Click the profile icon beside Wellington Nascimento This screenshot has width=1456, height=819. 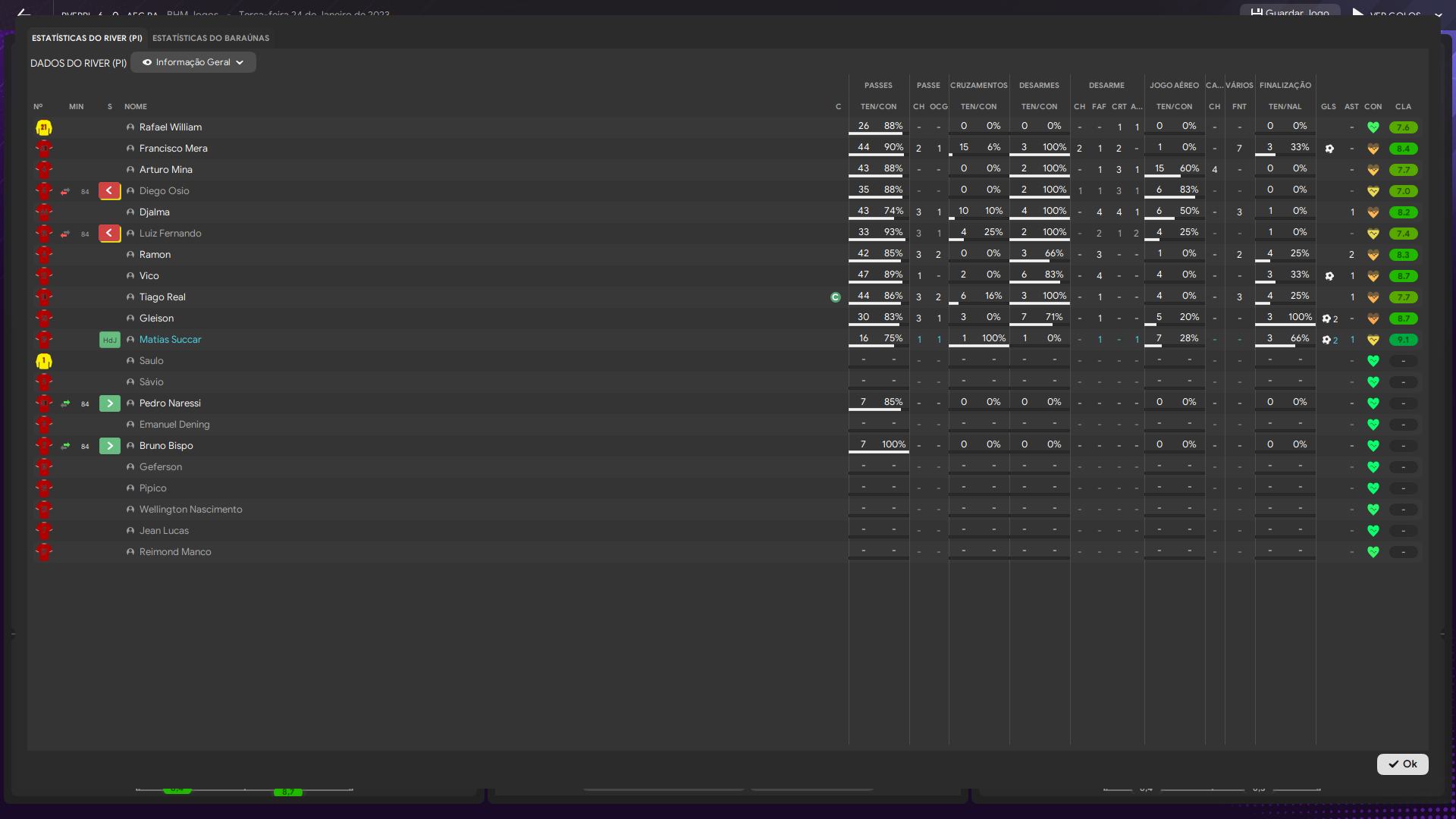point(130,510)
